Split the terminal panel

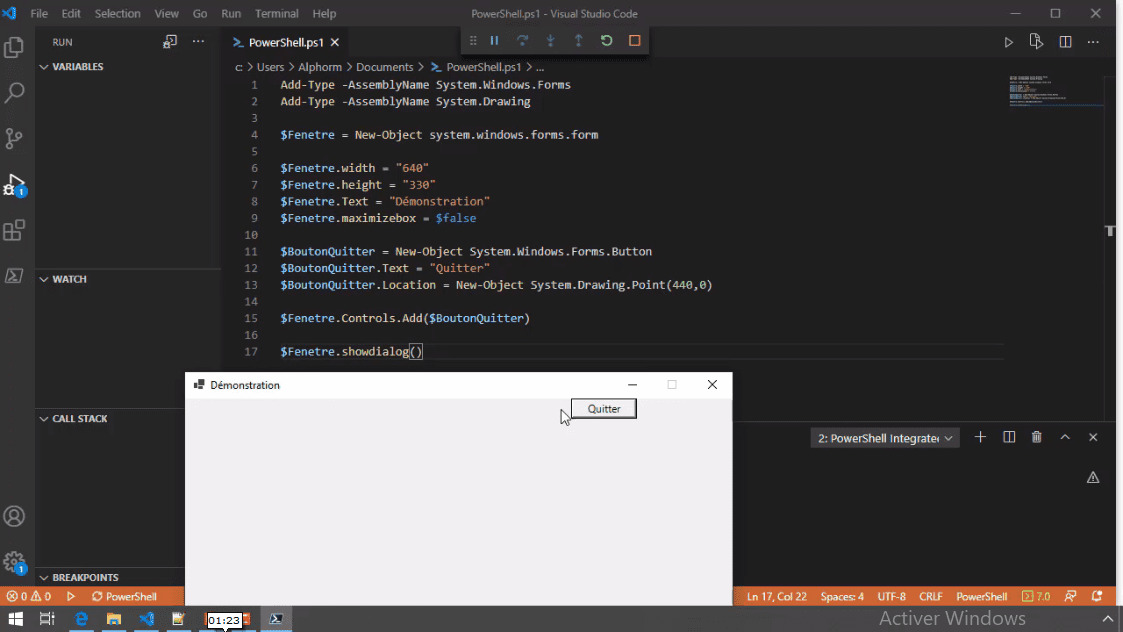coord(1009,437)
